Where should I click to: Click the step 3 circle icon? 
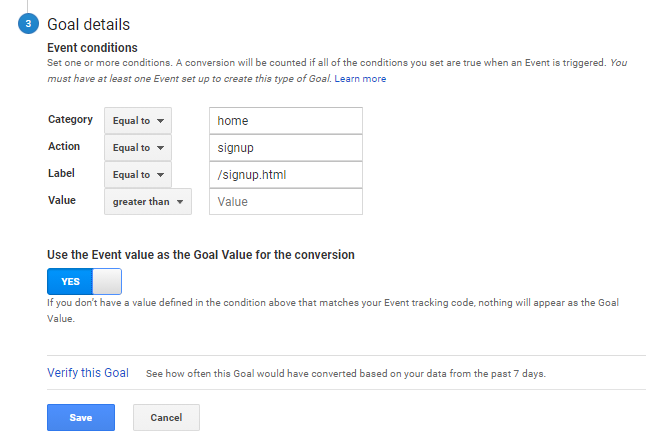27,24
